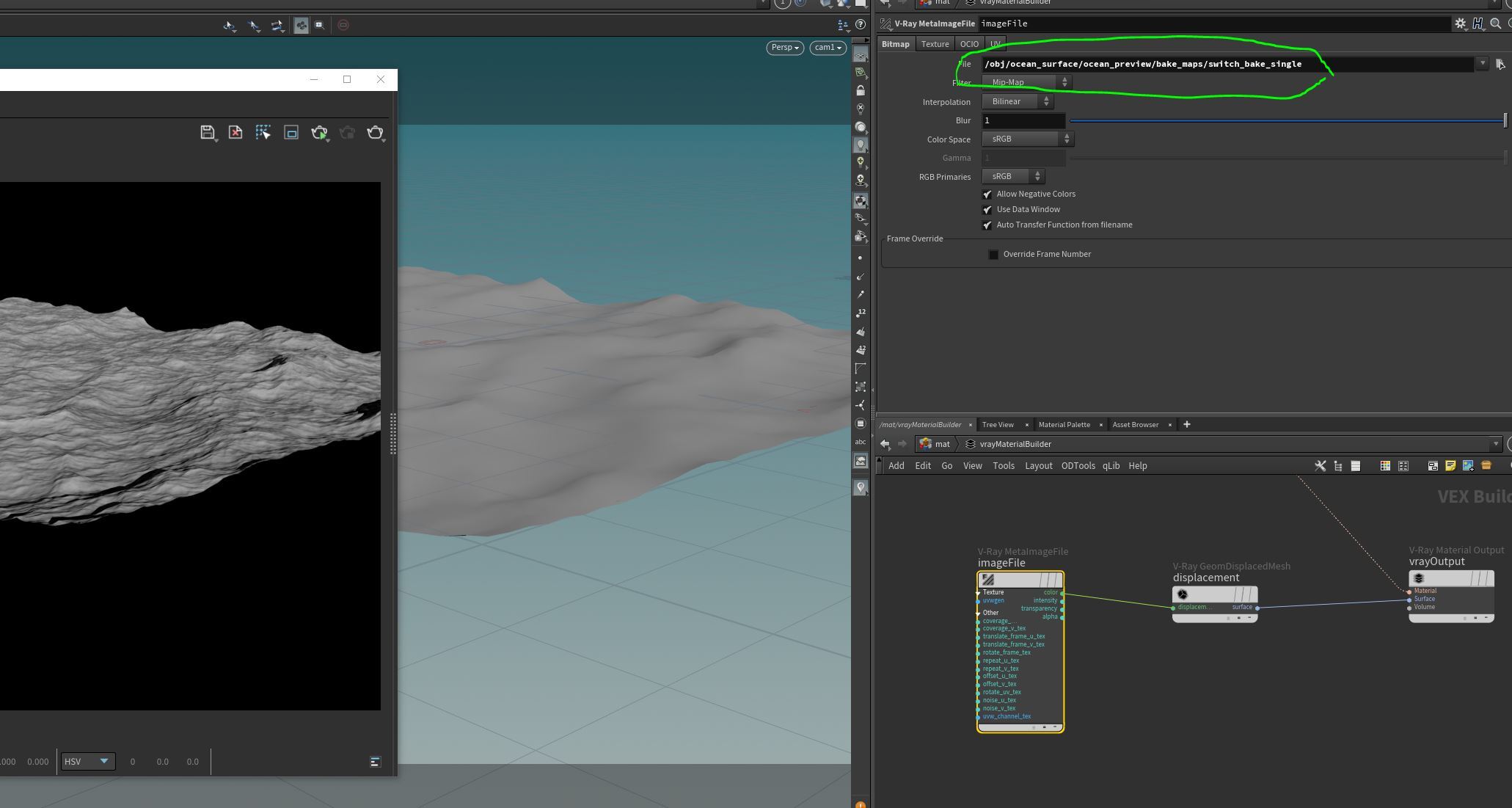Open the Color Space sRGB dropdown

click(1028, 139)
